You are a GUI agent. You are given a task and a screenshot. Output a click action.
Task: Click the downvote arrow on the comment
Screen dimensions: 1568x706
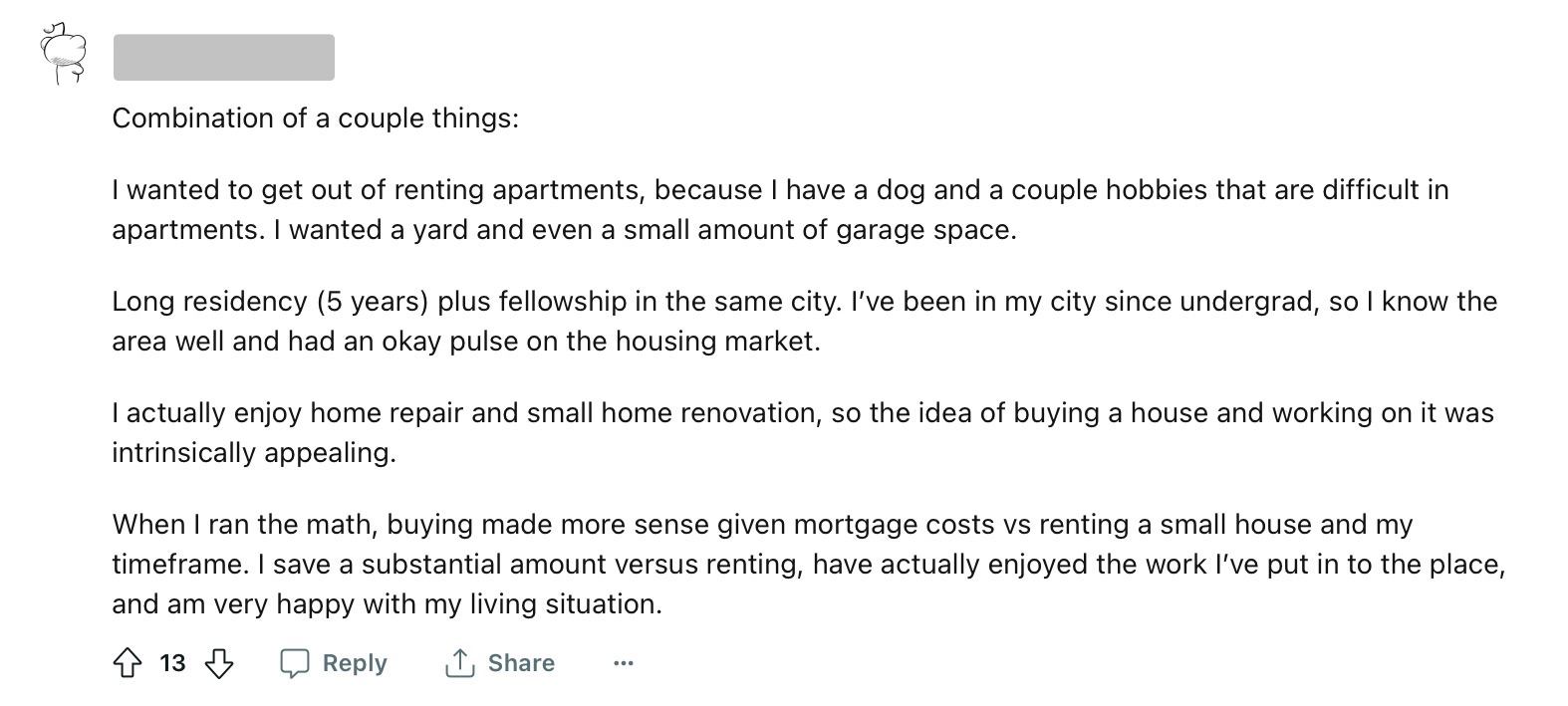(x=219, y=663)
